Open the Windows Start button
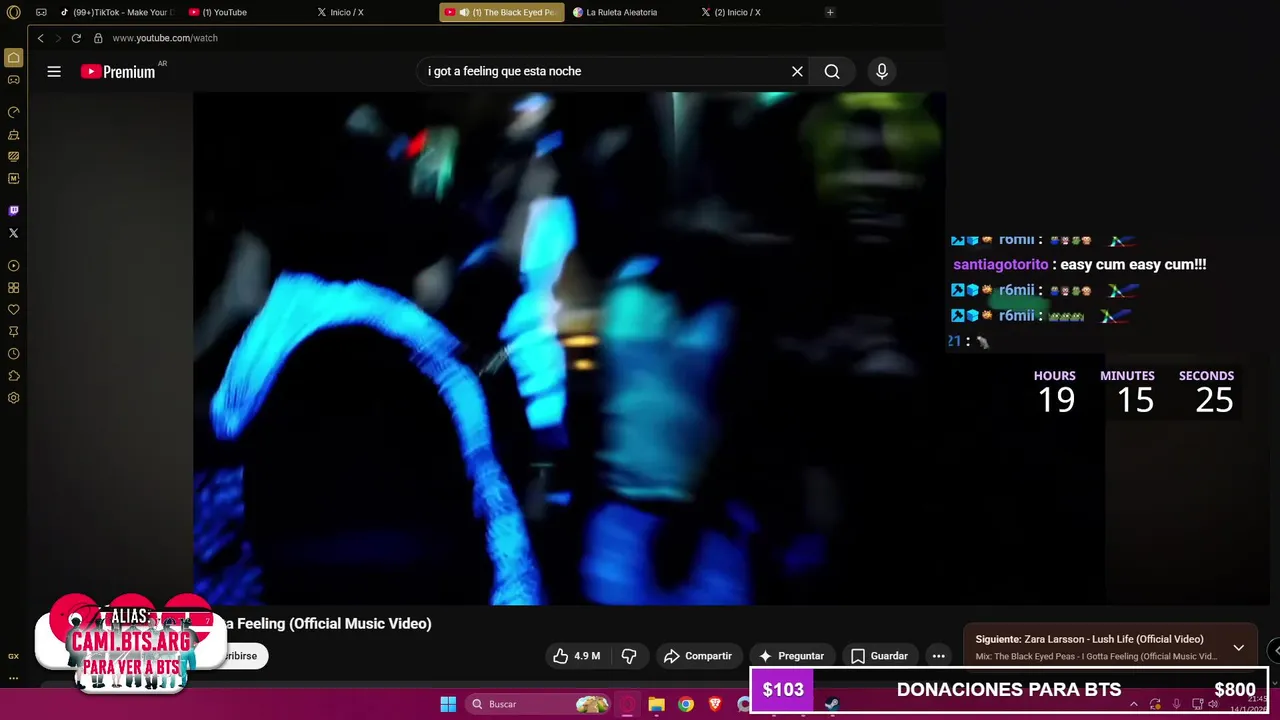This screenshot has width=1280, height=720. [448, 704]
